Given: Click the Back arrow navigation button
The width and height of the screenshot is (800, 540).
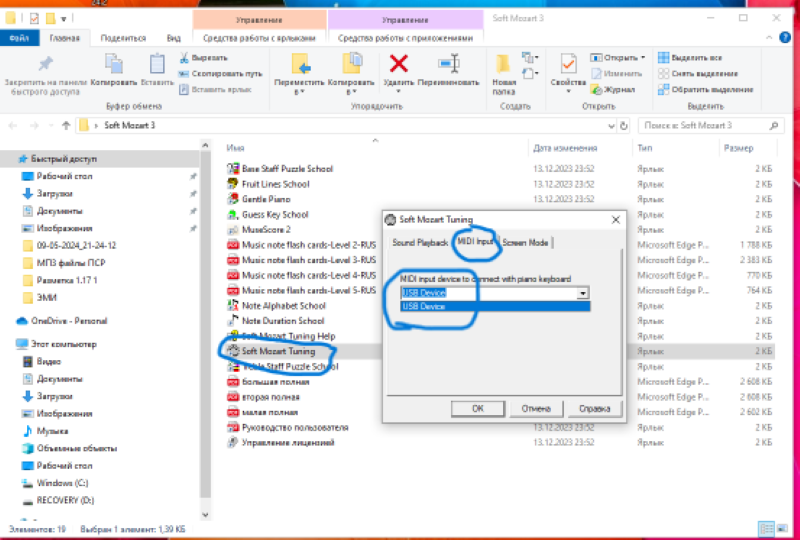Looking at the screenshot, I should [x=13, y=126].
